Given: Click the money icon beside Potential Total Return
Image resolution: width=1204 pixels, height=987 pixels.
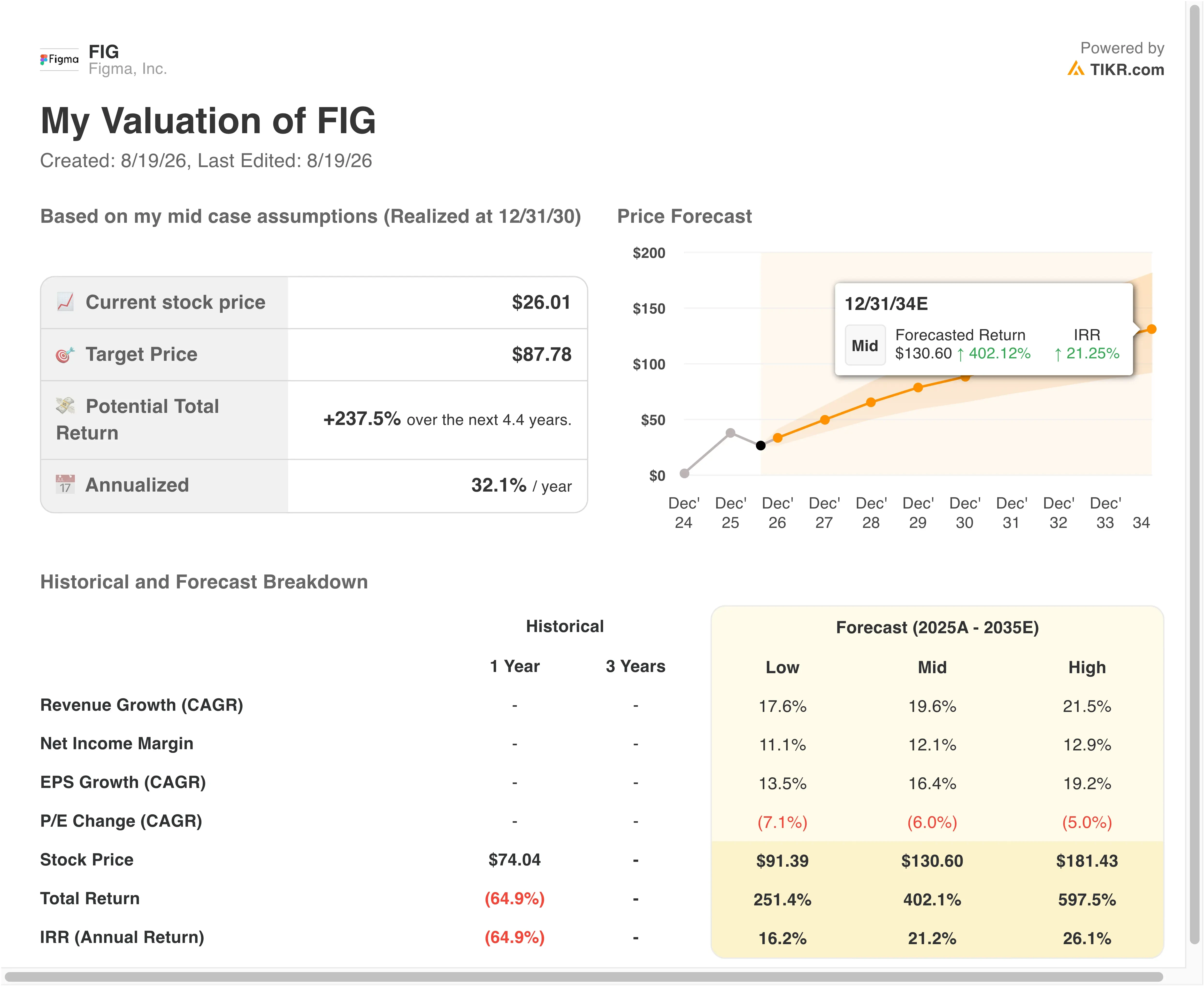Looking at the screenshot, I should 65,406.
